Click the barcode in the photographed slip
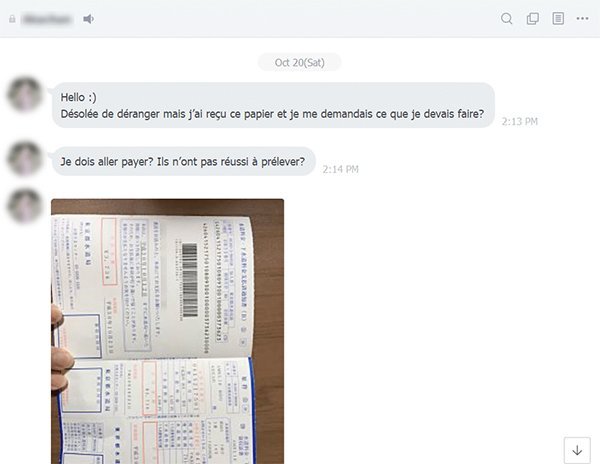Image resolution: width=600 pixels, height=464 pixels. click(x=189, y=280)
